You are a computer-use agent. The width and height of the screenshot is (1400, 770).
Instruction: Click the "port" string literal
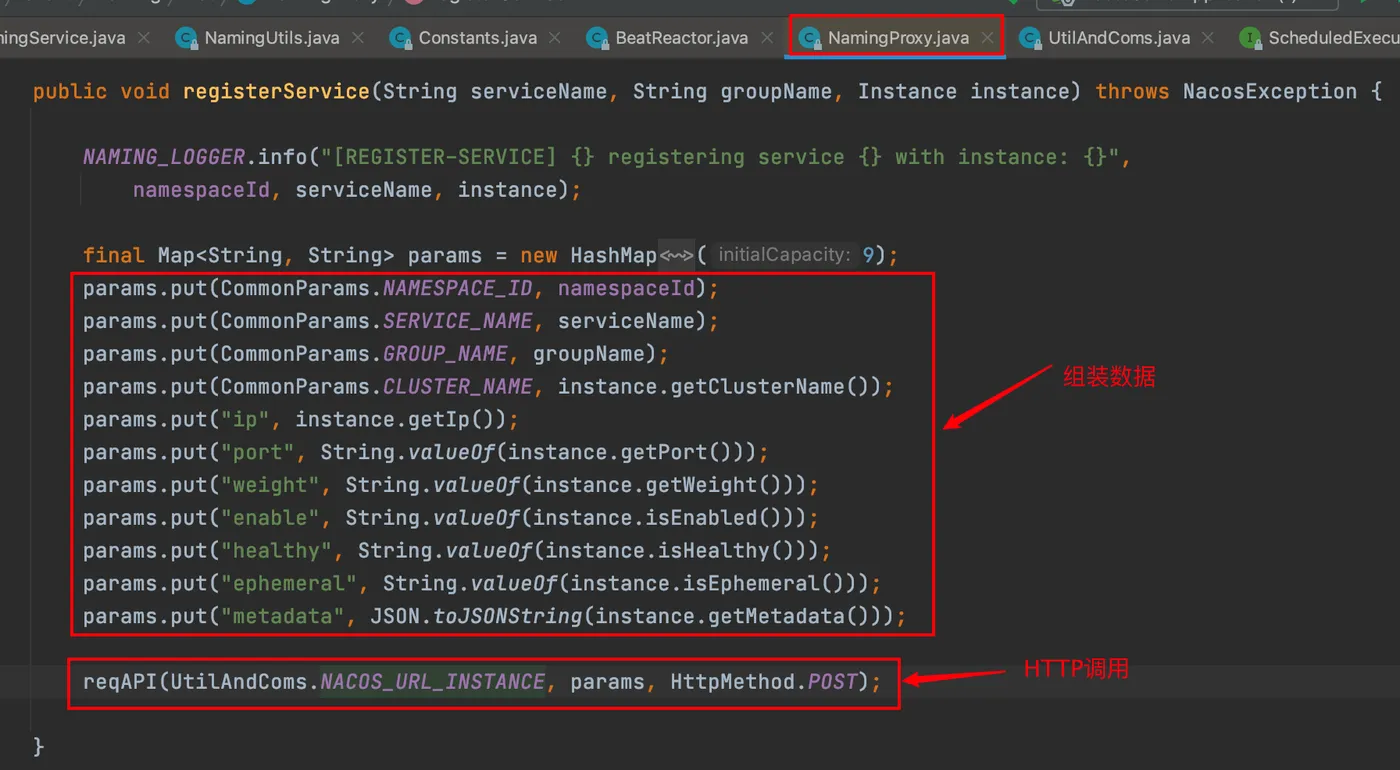point(258,453)
